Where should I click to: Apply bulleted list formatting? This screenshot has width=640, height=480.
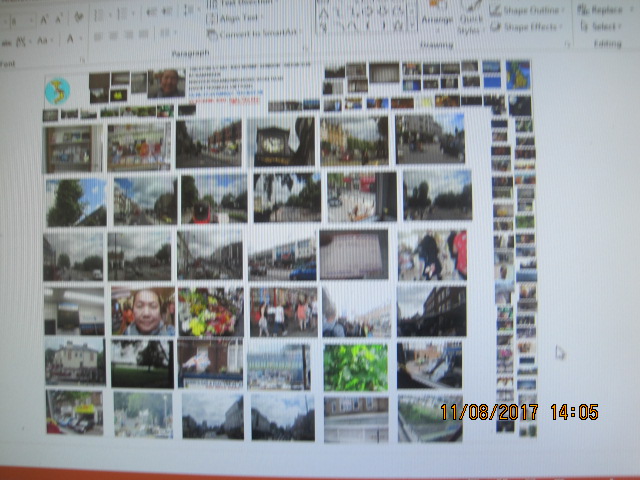[100, 16]
